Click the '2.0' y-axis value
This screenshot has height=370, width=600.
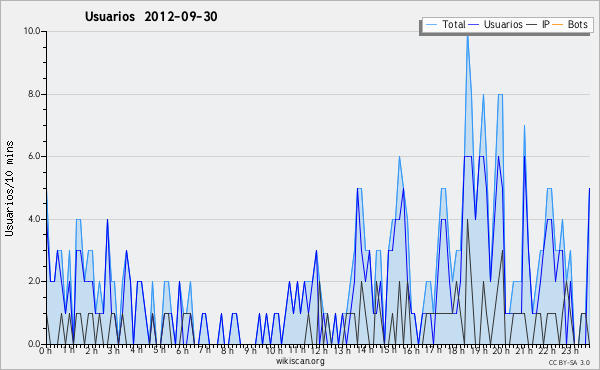pos(34,281)
